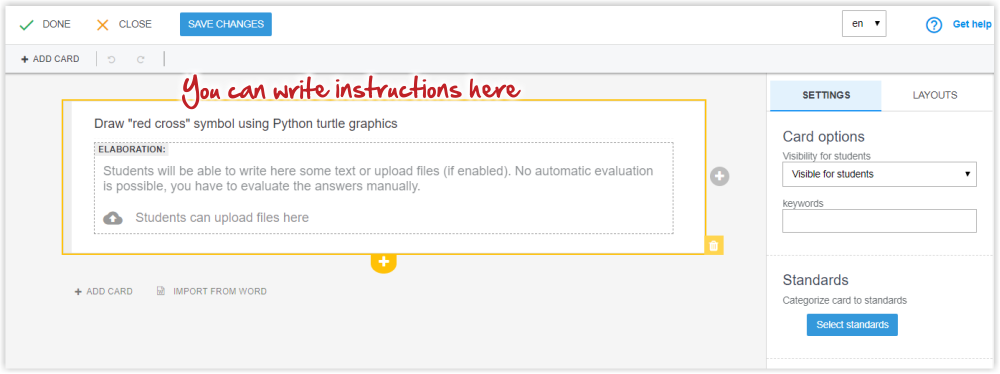This screenshot has height=374, width=1000.
Task: Click the Select standards button
Action: (x=852, y=325)
